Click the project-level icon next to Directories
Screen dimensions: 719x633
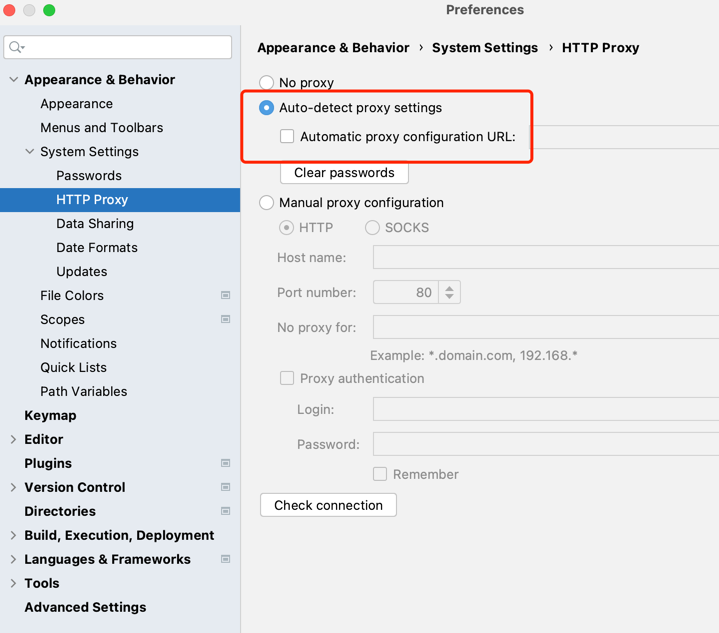click(225, 511)
